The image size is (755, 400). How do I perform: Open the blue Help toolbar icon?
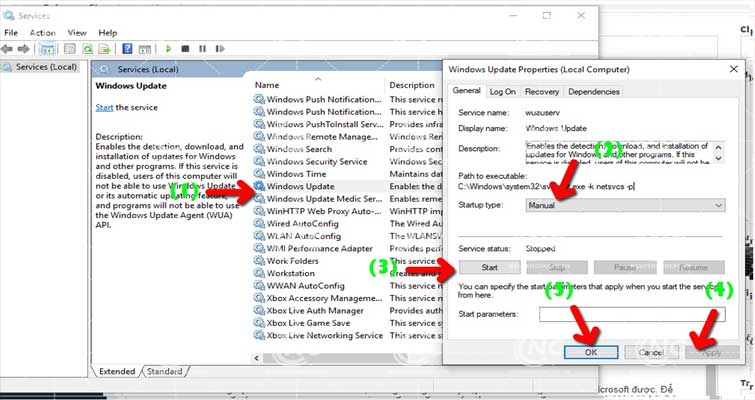[127, 49]
